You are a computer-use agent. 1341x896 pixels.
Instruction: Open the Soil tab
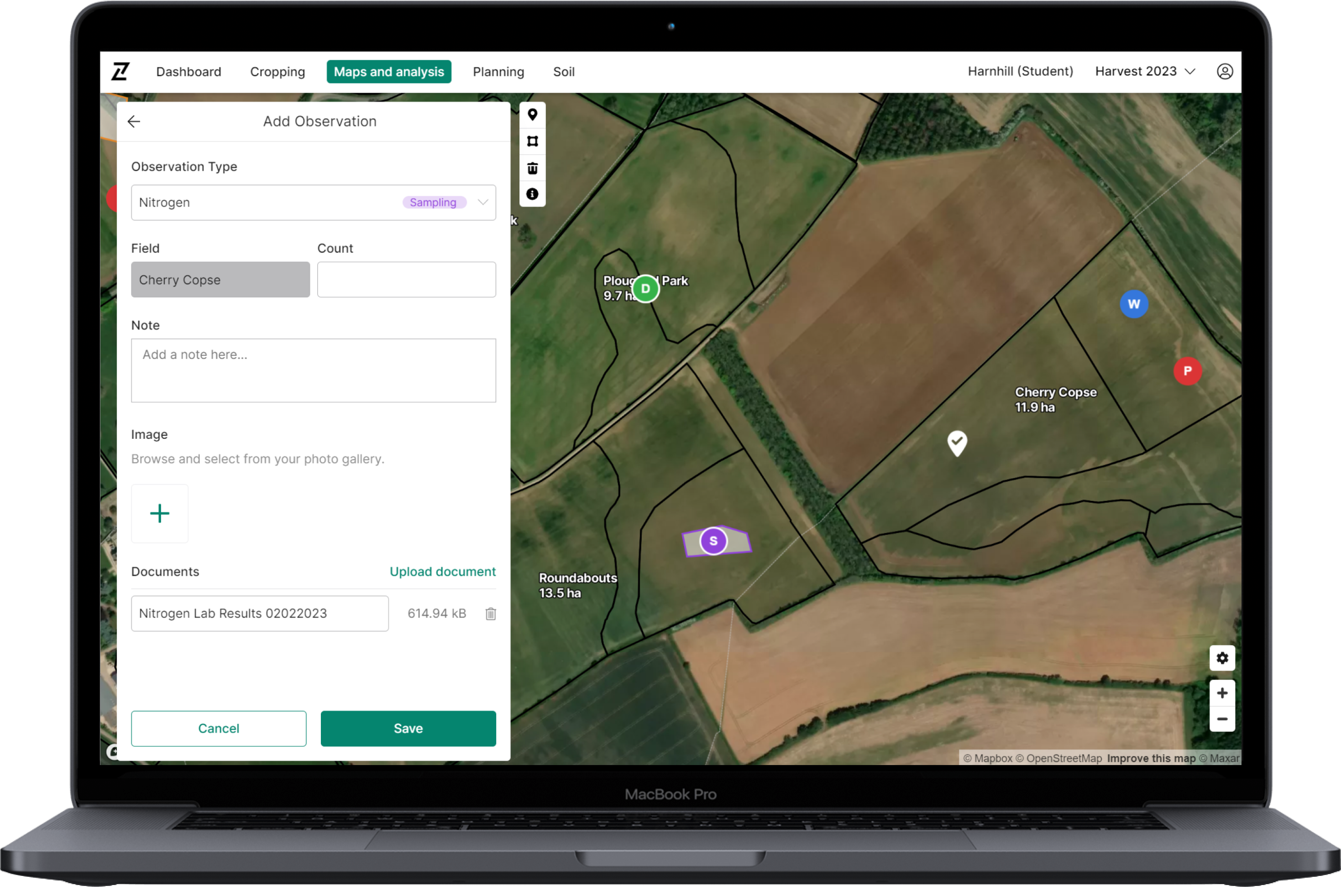pos(564,72)
